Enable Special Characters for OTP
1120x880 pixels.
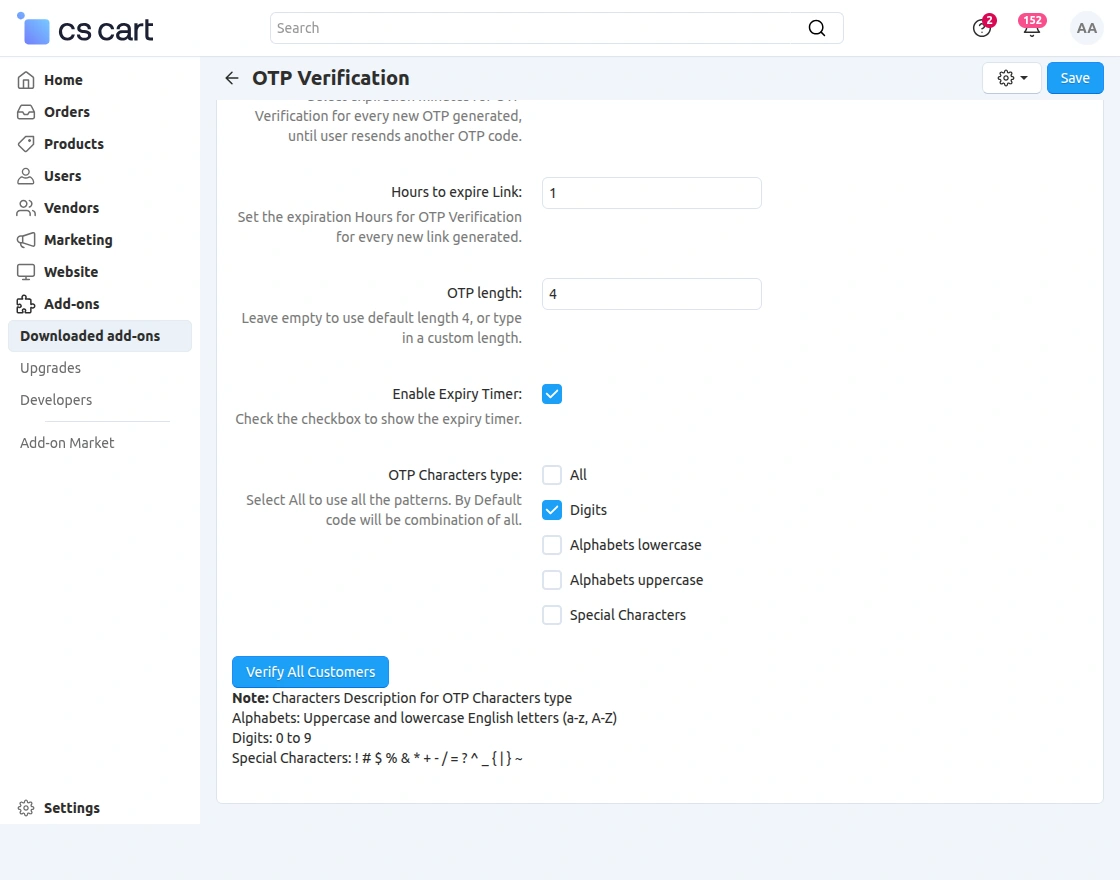coord(552,615)
